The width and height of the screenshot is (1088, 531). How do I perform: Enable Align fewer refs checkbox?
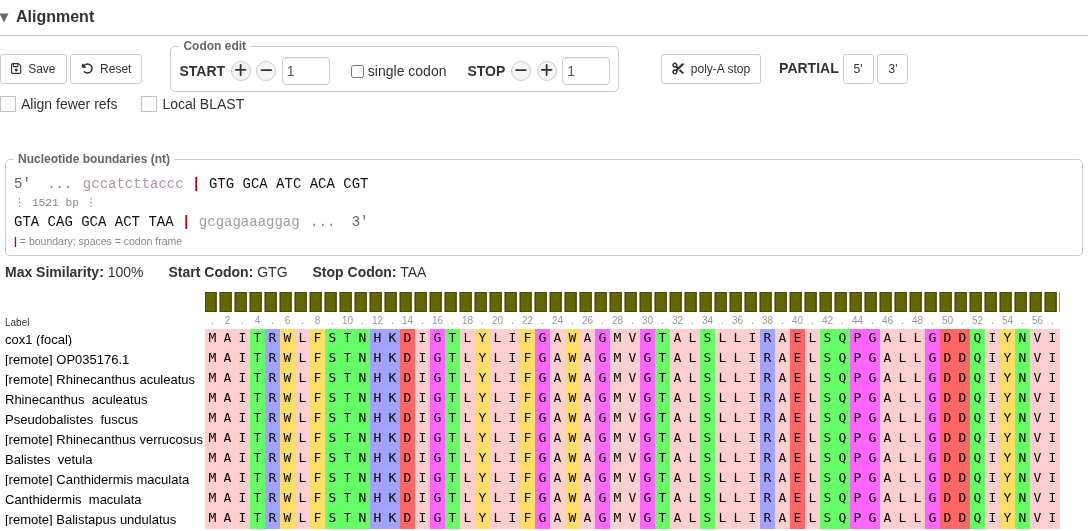pos(8,104)
